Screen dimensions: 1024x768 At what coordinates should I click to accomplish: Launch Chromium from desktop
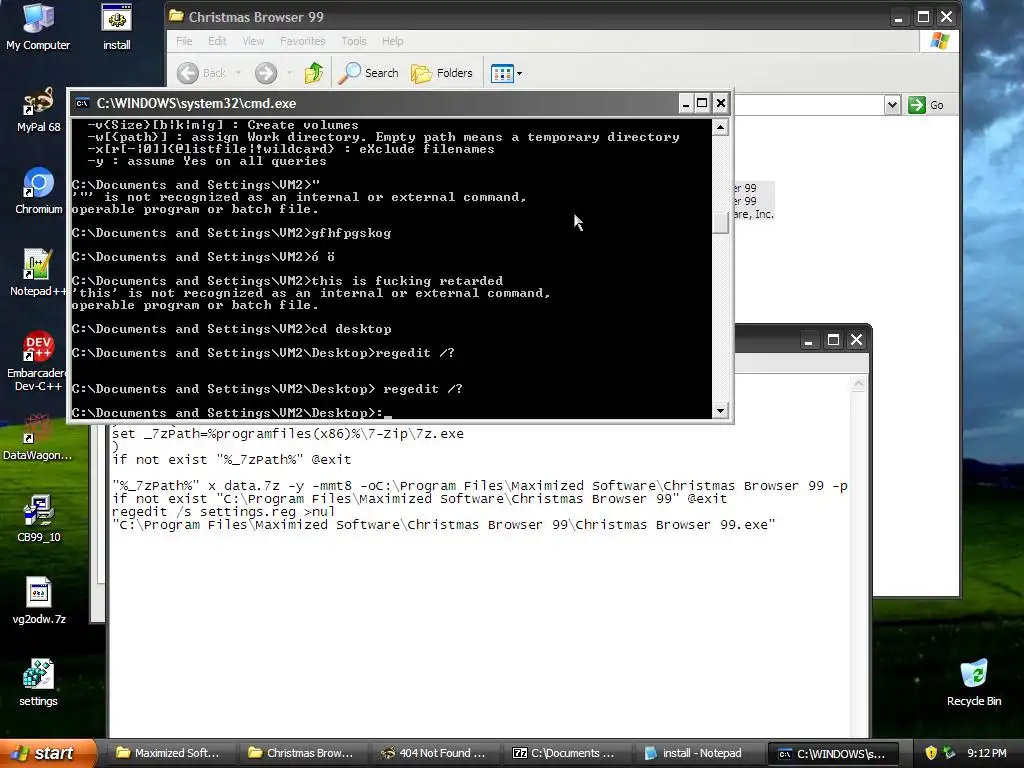[x=38, y=191]
